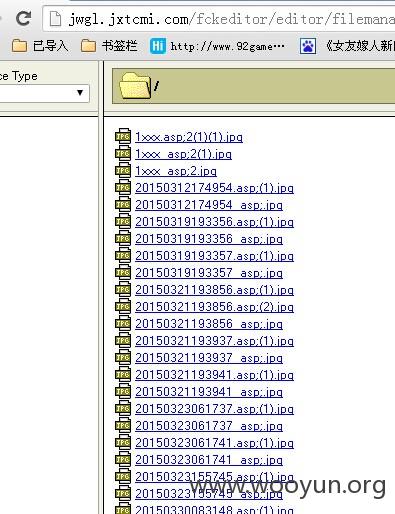Click JPG icon beside 20150321193856.asp;(2).jpg
This screenshot has width=395, height=514.
[x=123, y=306]
